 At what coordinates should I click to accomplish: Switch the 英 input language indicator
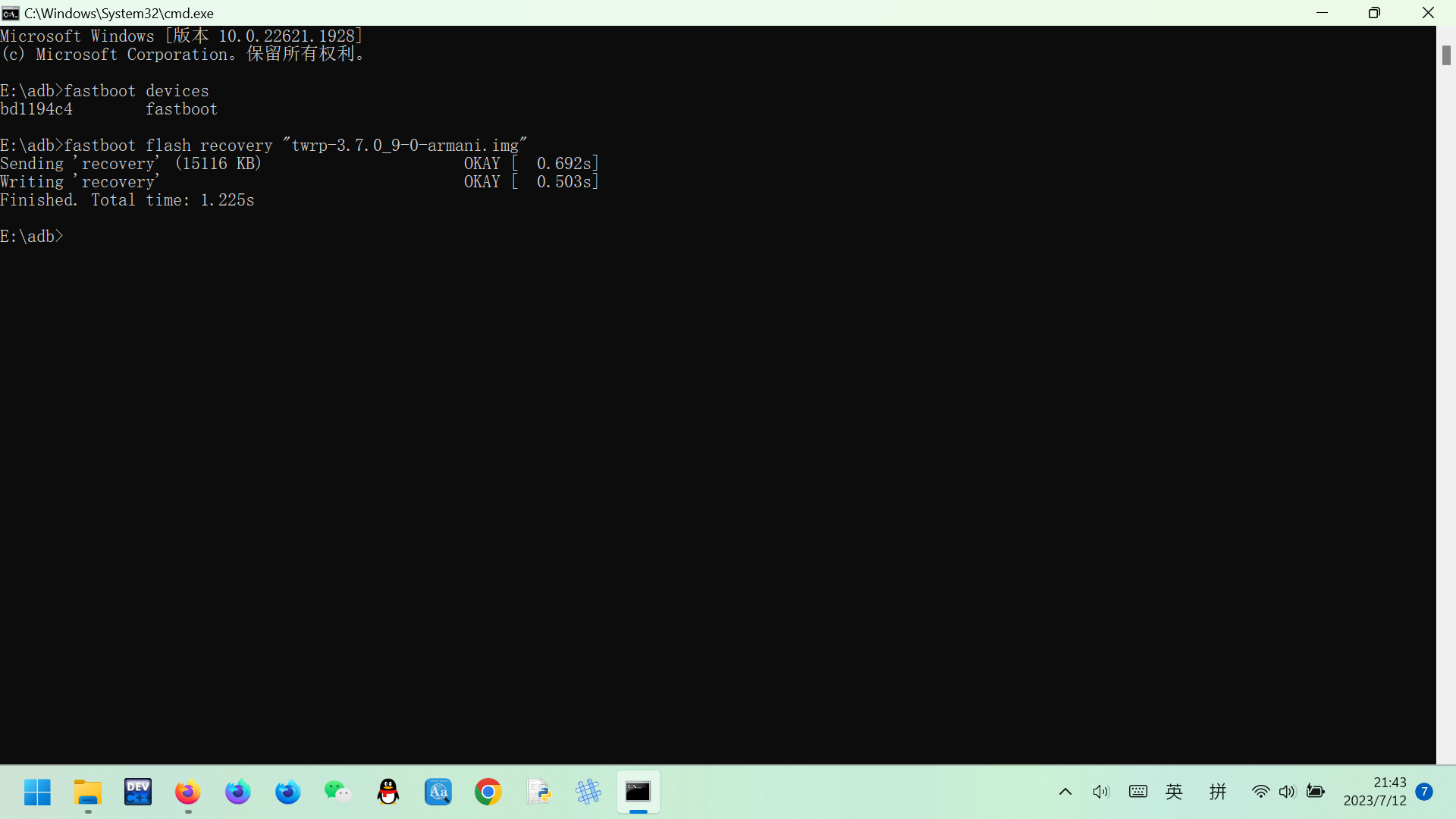pos(1175,792)
